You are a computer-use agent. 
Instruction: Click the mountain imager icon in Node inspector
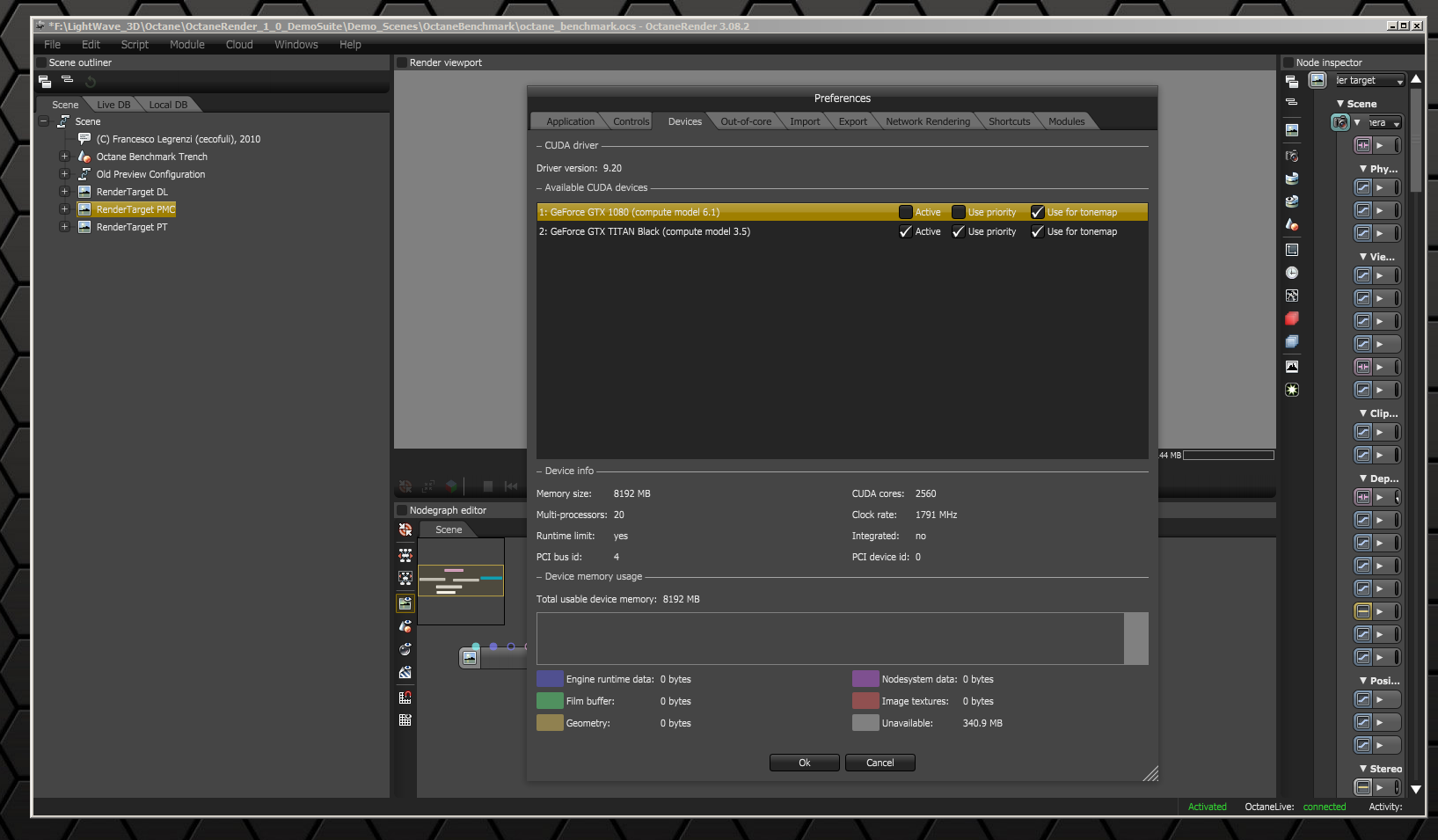tap(1292, 366)
